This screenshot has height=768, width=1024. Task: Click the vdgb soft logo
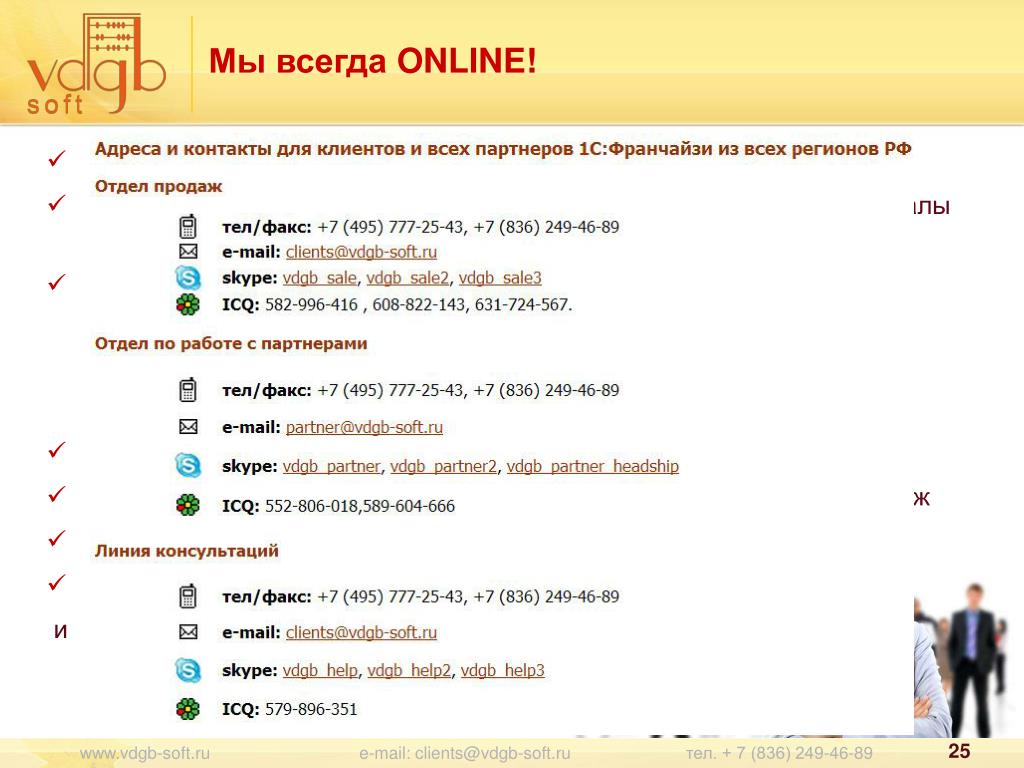96,64
